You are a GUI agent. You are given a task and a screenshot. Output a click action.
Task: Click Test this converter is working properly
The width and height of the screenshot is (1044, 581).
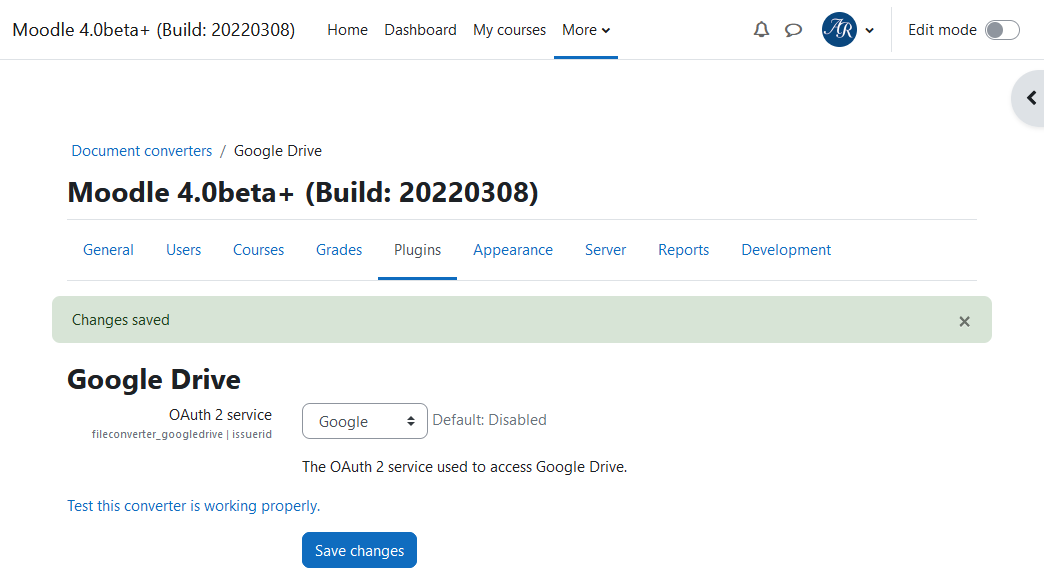[194, 506]
